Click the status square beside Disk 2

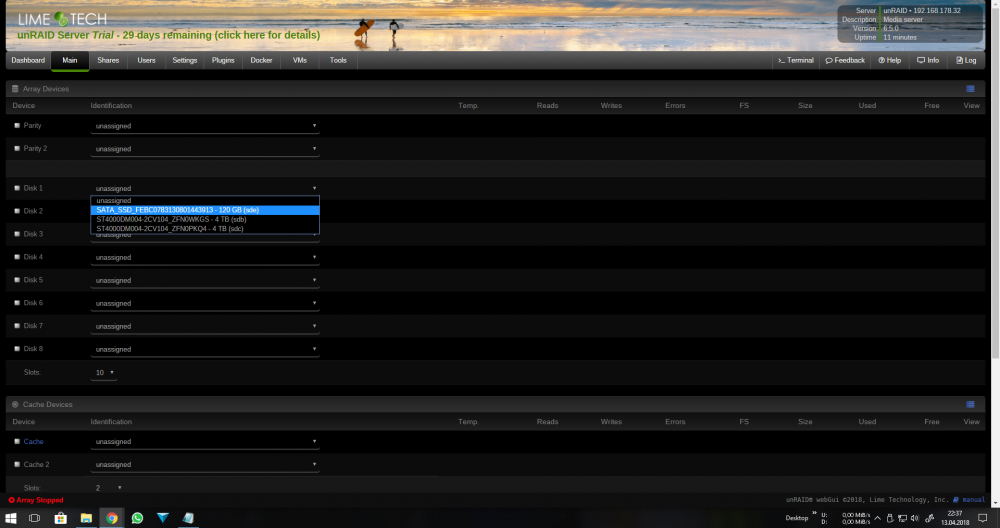click(17, 211)
